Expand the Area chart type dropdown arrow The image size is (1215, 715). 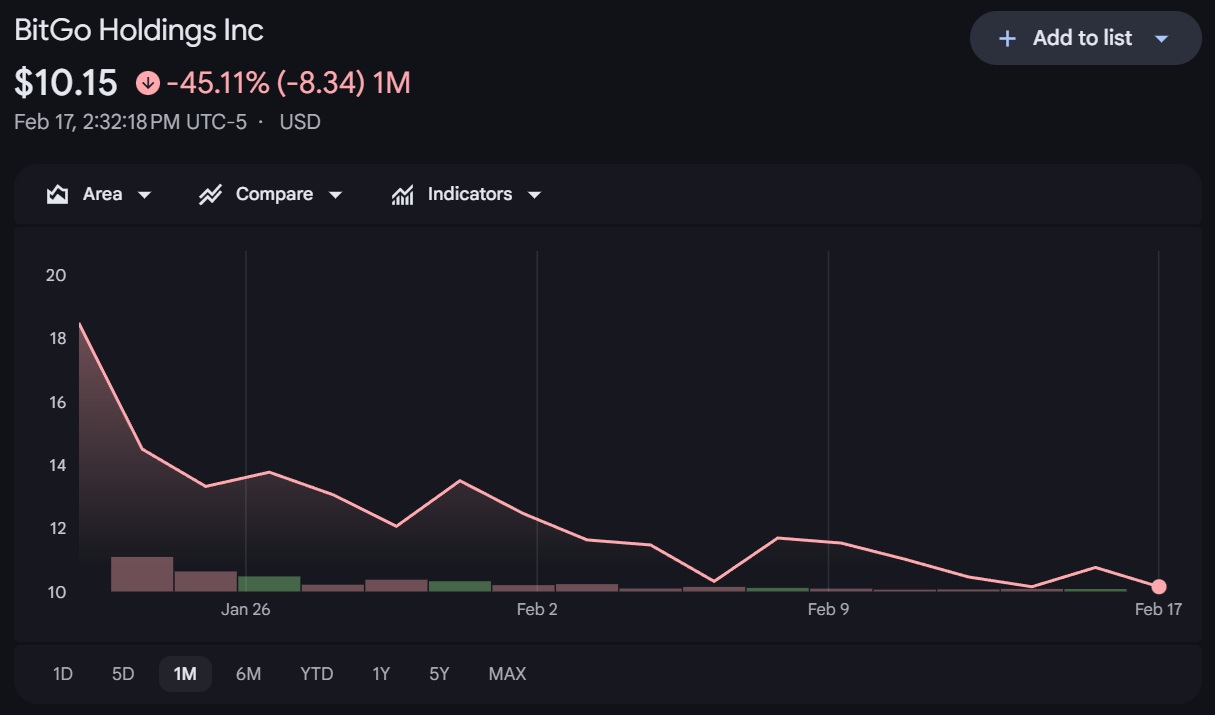[144, 195]
